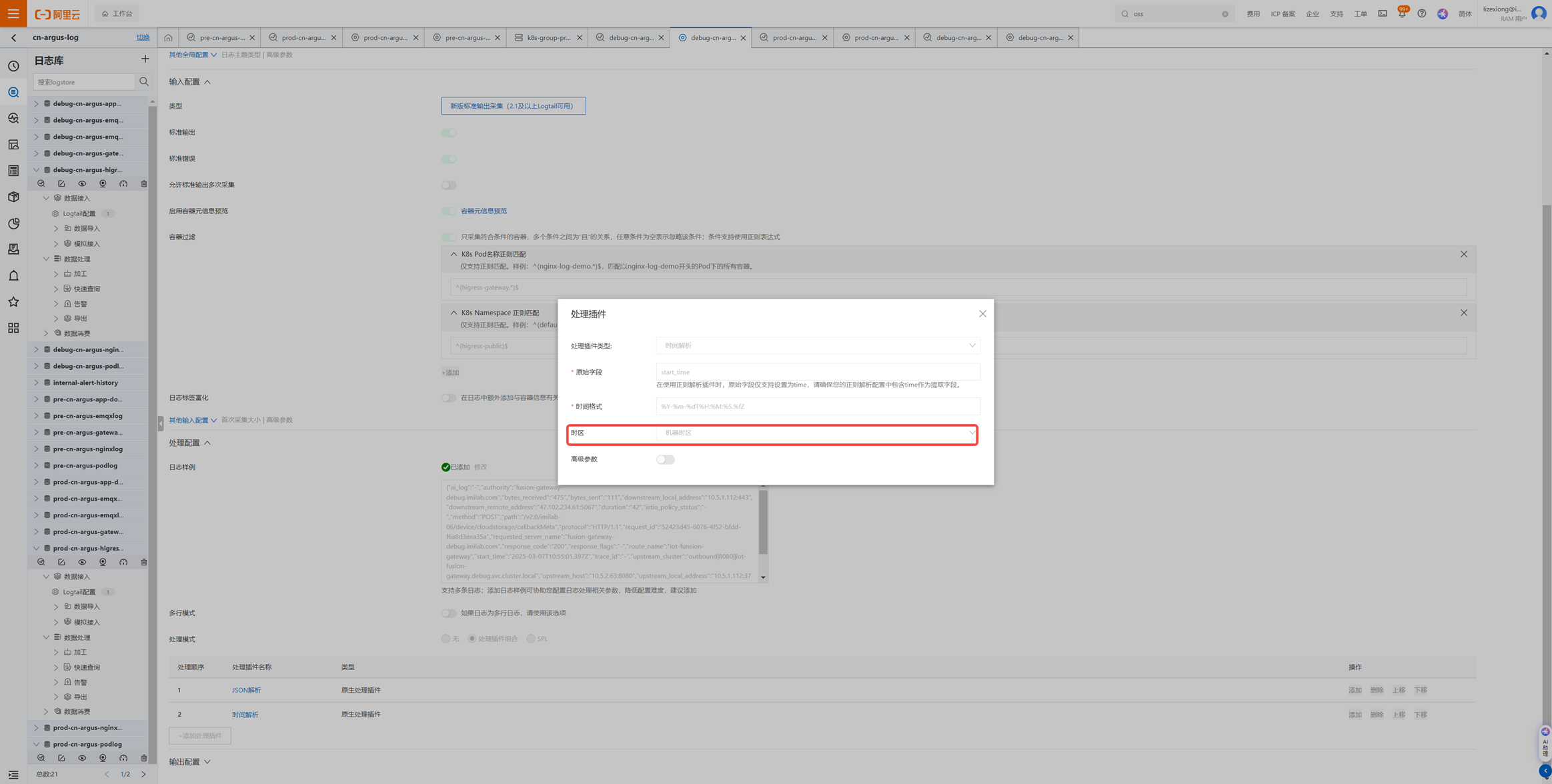Image resolution: width=1552 pixels, height=784 pixels.
Task: Click the clock icon in left sidebar
Action: pyautogui.click(x=13, y=66)
